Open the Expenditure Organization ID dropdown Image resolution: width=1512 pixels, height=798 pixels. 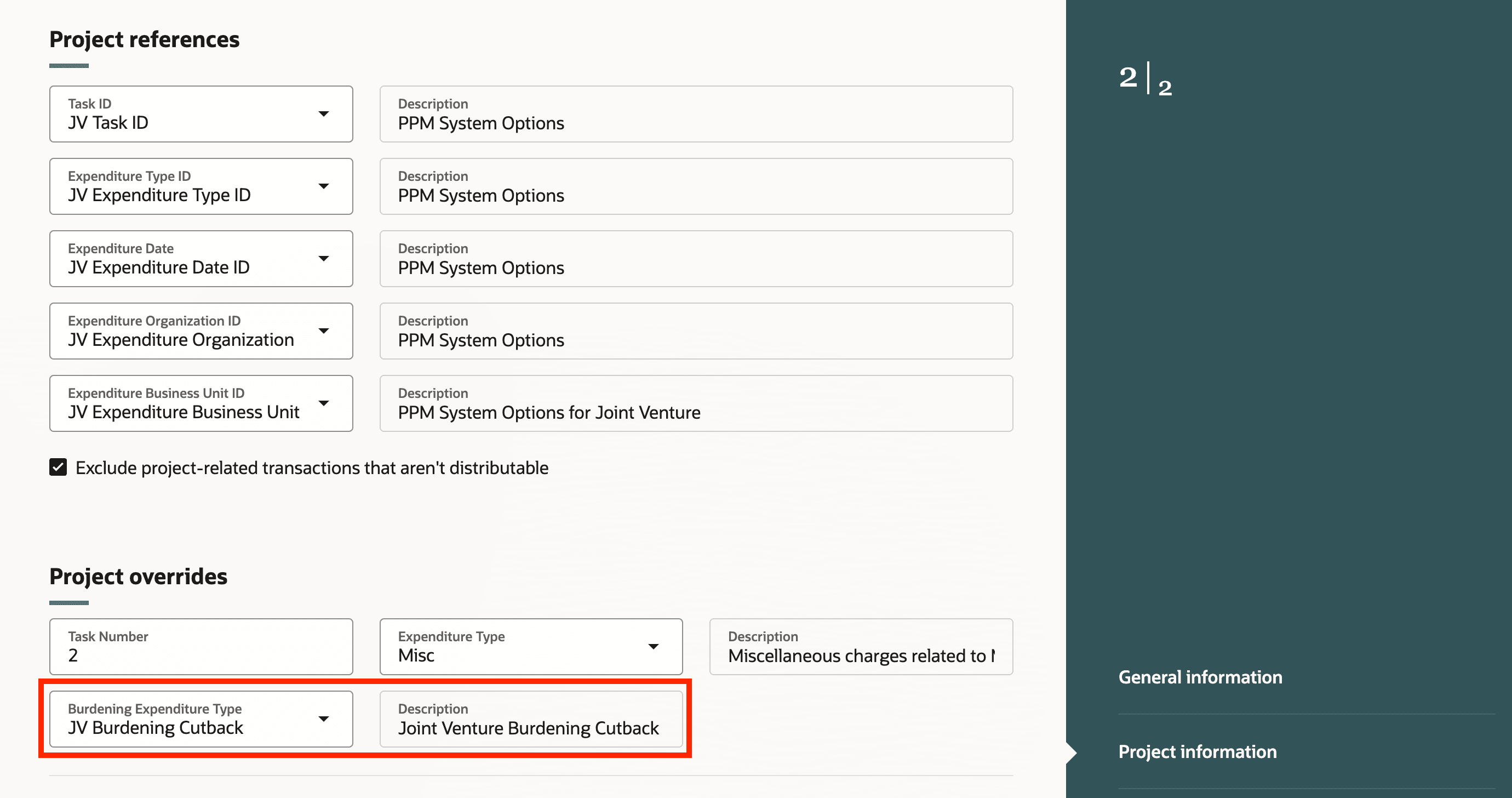click(x=324, y=330)
